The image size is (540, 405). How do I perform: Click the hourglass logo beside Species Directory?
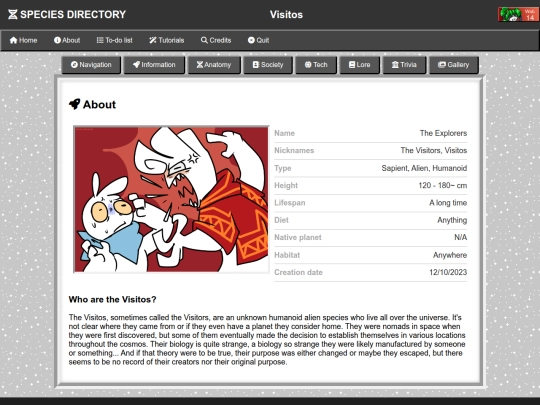(x=12, y=14)
